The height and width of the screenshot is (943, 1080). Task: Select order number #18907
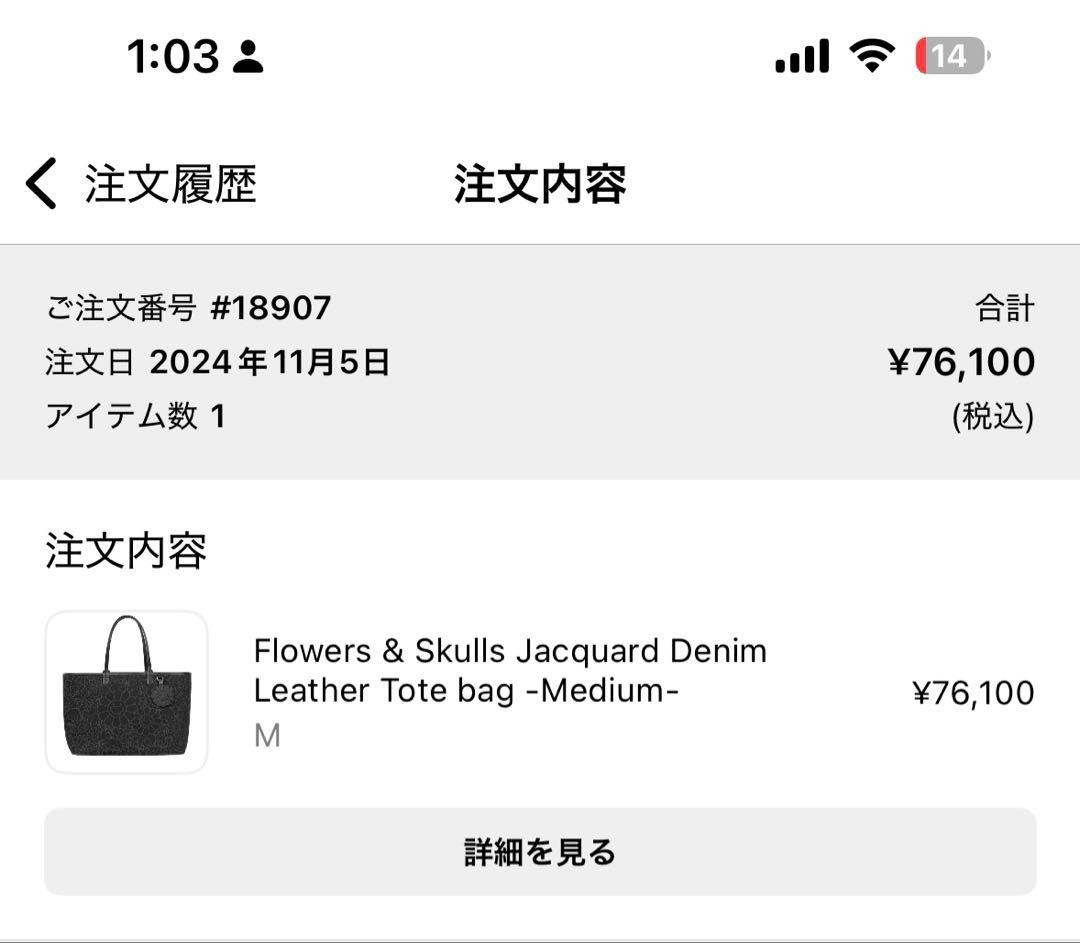click(270, 308)
